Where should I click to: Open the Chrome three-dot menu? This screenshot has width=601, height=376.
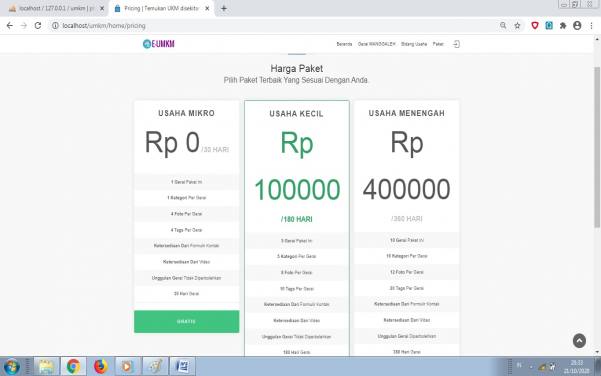[591, 26]
